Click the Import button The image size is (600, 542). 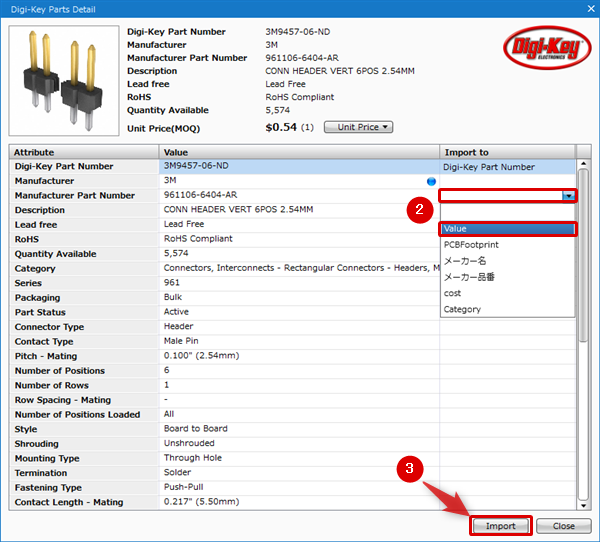point(501,526)
